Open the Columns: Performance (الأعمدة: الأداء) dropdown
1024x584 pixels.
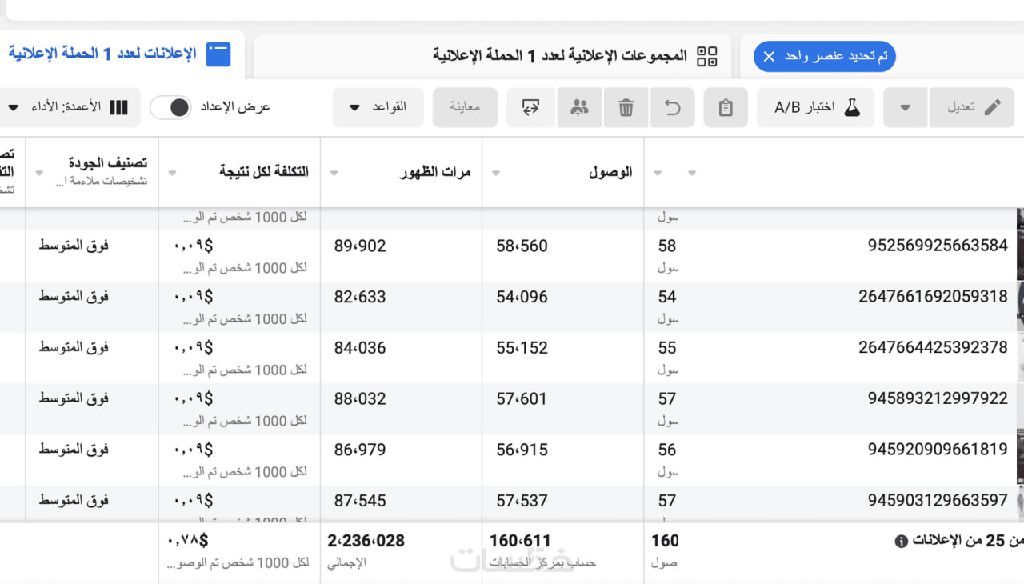tap(68, 107)
